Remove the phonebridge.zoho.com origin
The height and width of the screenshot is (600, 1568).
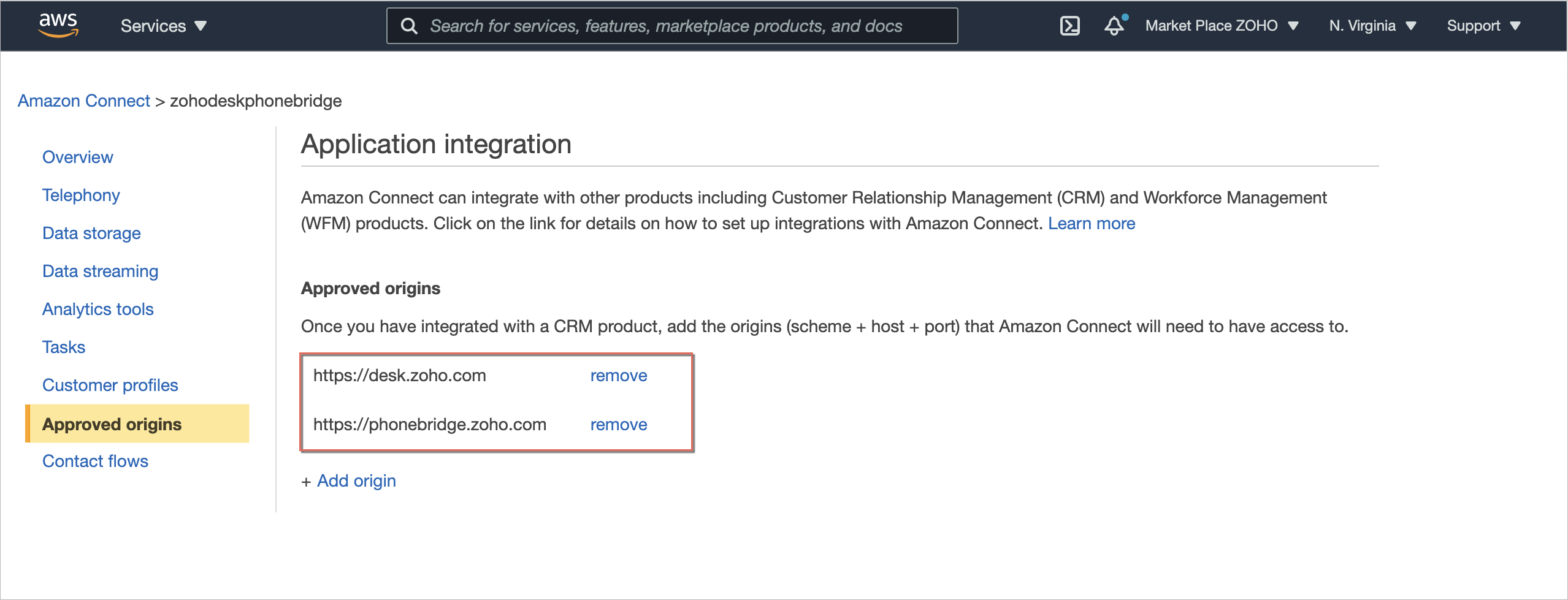618,425
